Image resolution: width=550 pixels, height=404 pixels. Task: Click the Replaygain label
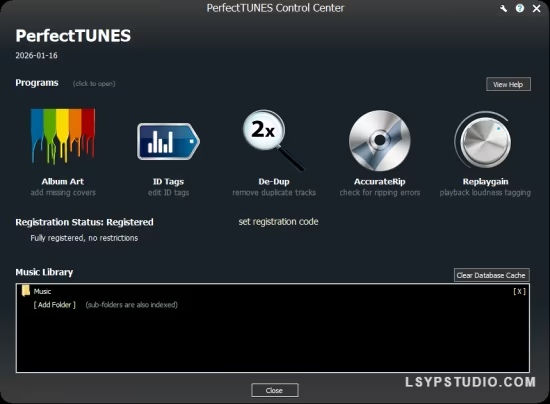(x=485, y=181)
